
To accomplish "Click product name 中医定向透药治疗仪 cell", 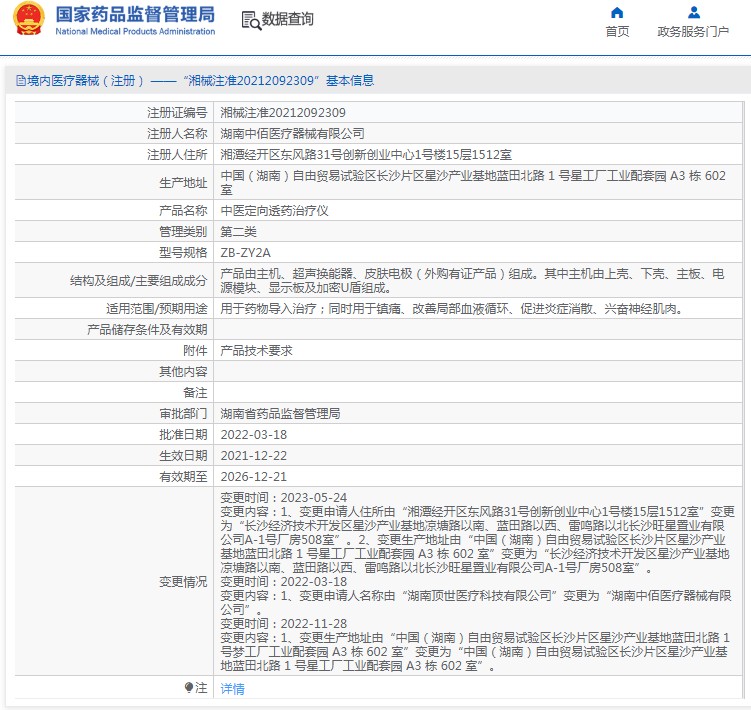I will coord(274,211).
